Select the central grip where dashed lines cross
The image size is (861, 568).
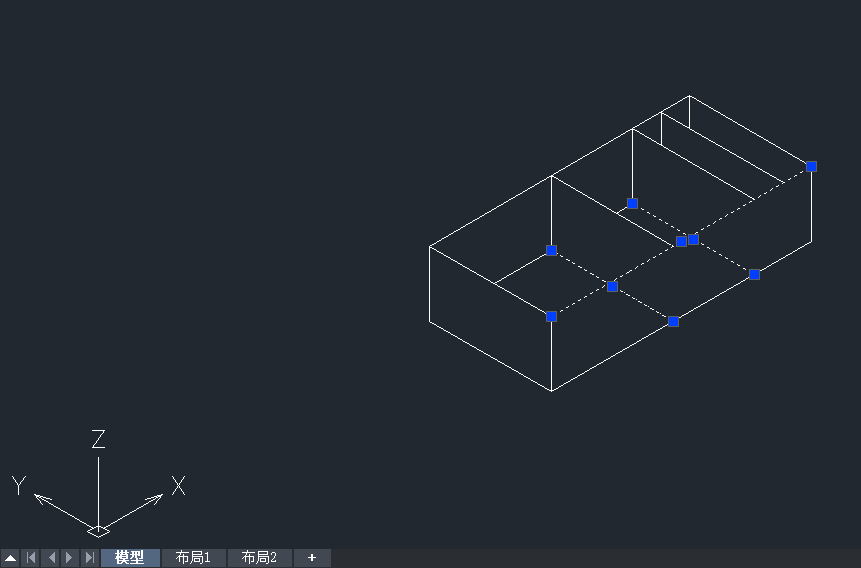(612, 286)
